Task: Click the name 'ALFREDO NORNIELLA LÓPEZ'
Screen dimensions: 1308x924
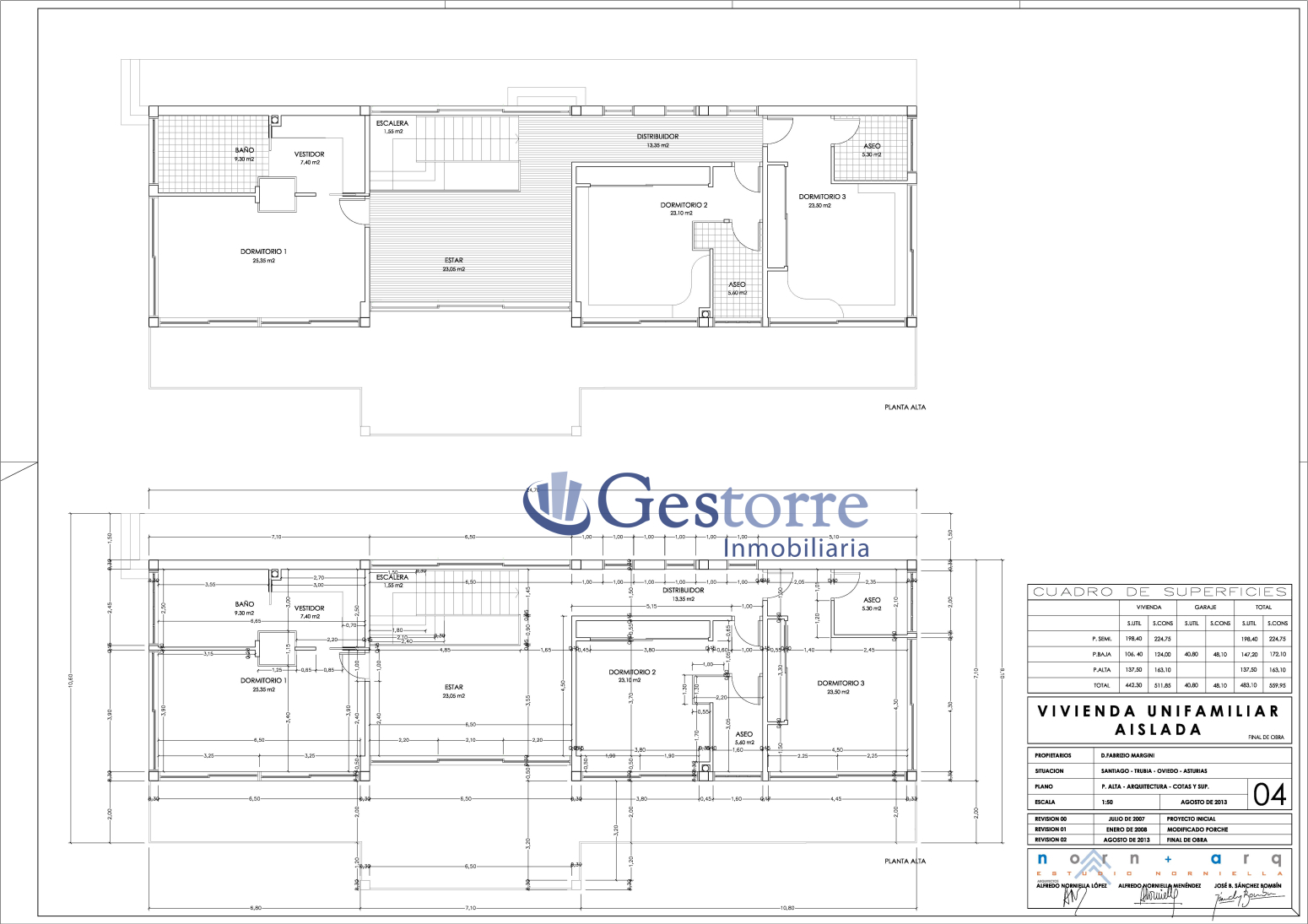Action: click(x=1072, y=886)
